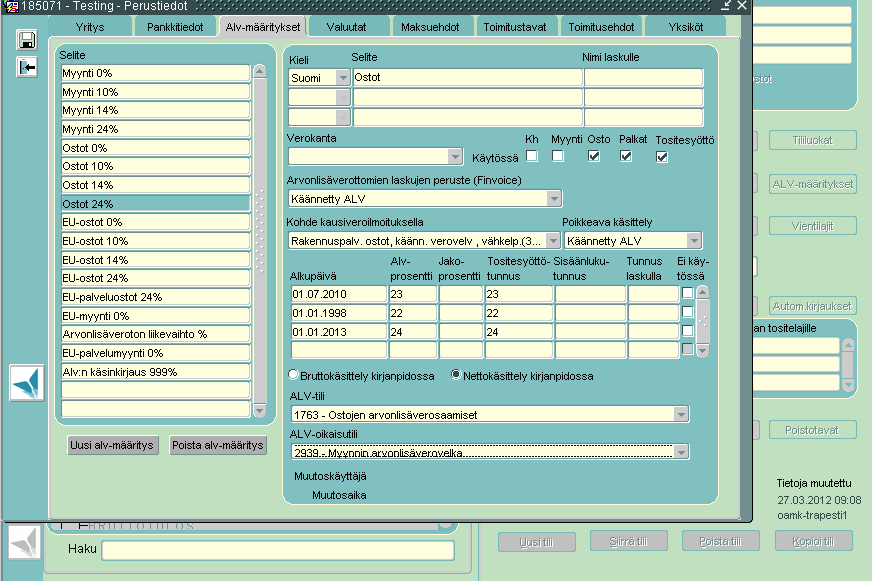Image resolution: width=872 pixels, height=581 pixels.
Task: Select Arvonlisäveroton liikevaihto % row
Action: click(x=156, y=335)
